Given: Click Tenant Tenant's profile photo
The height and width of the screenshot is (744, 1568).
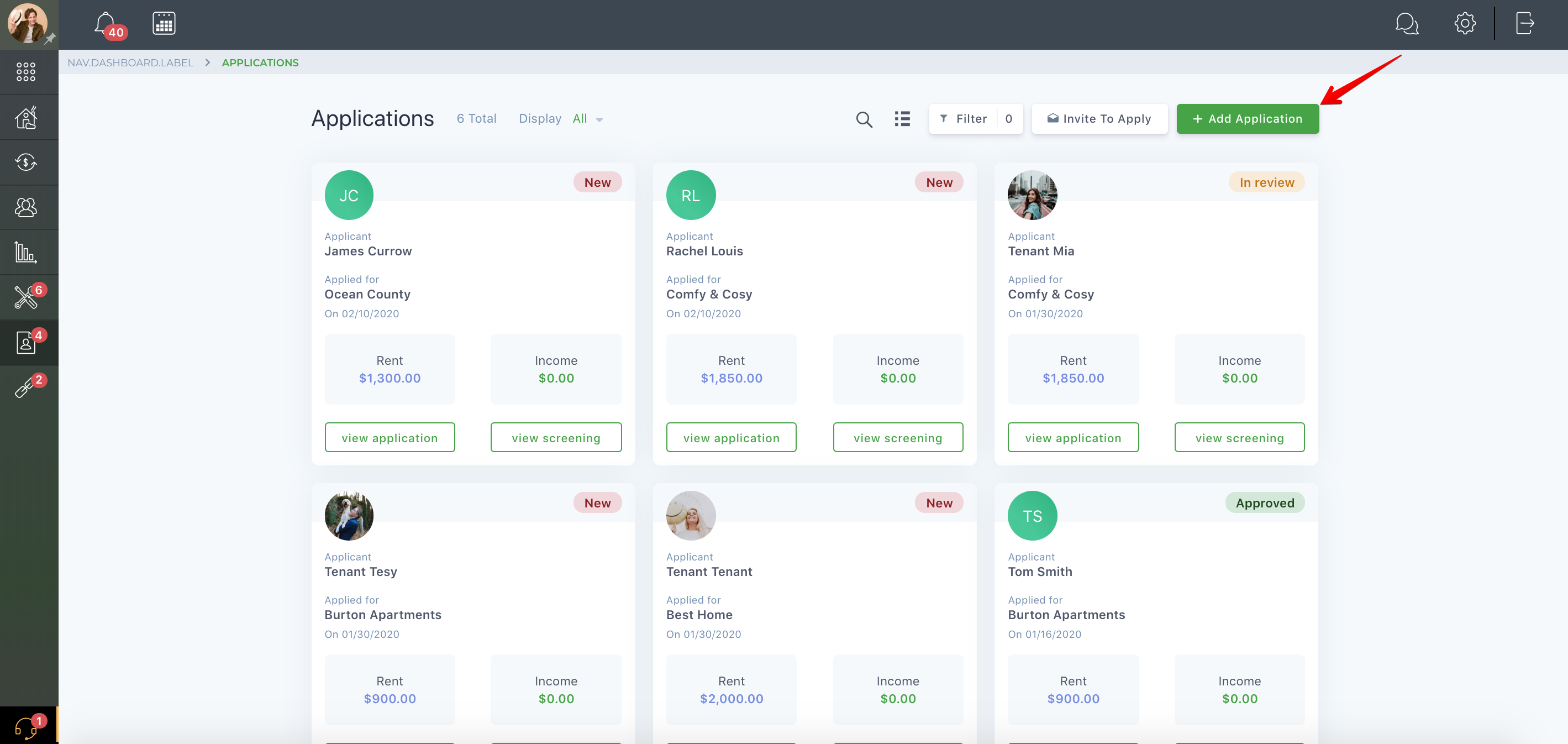Looking at the screenshot, I should point(691,516).
